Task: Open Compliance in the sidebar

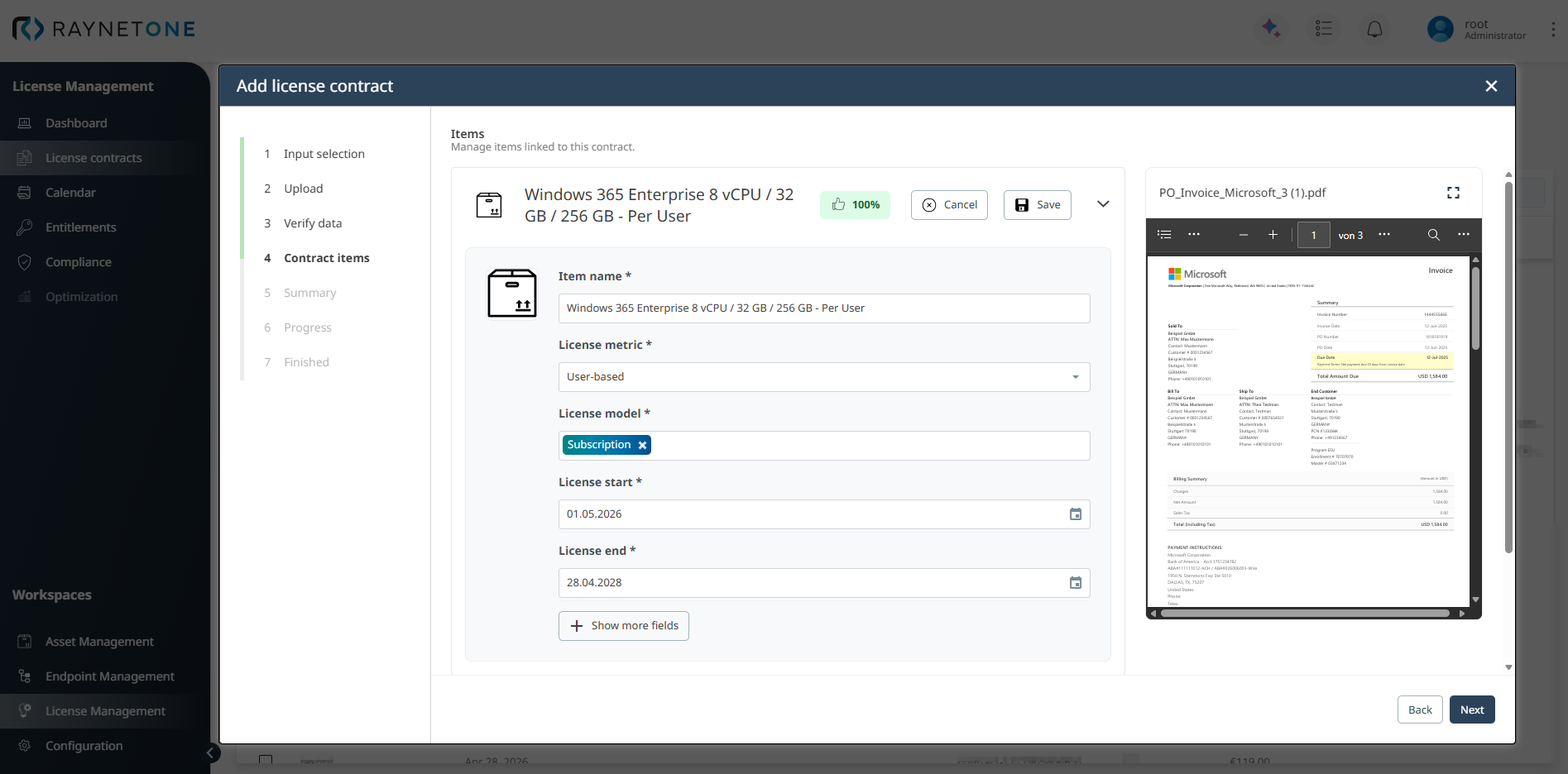Action: (105, 262)
